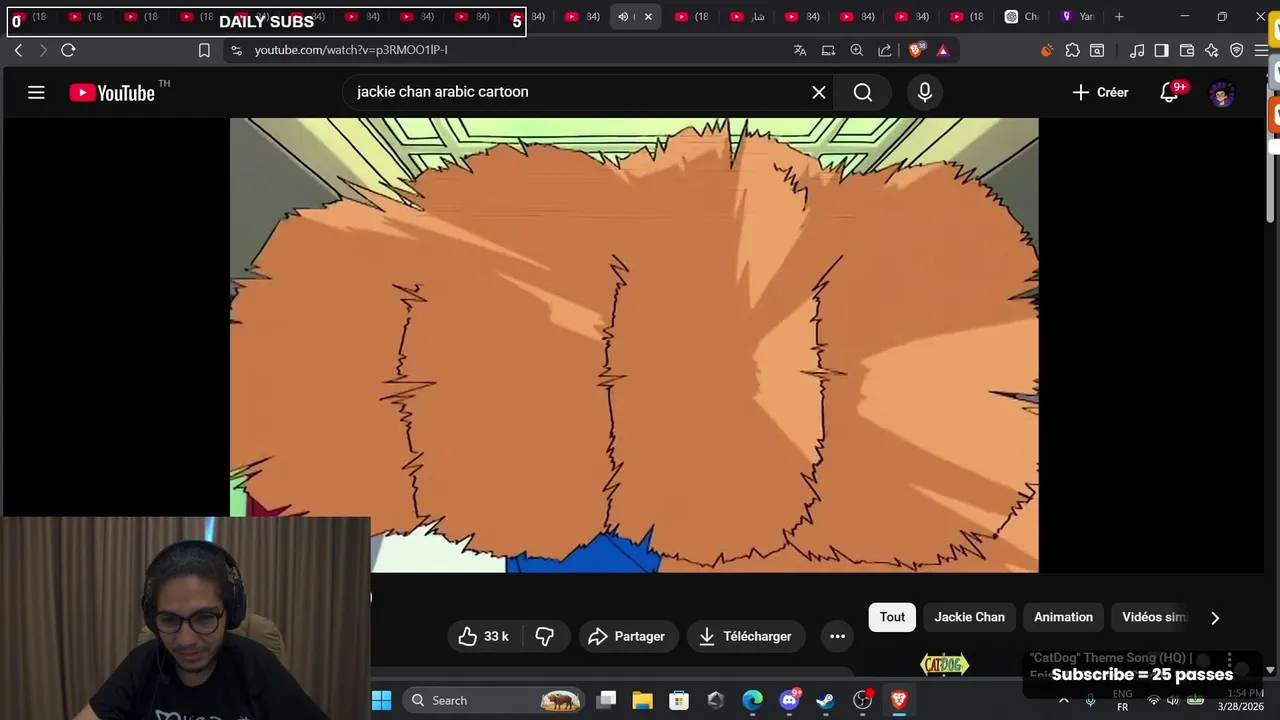This screenshot has width=1280, height=720.
Task: Like the video (33 k)
Action: click(x=484, y=636)
